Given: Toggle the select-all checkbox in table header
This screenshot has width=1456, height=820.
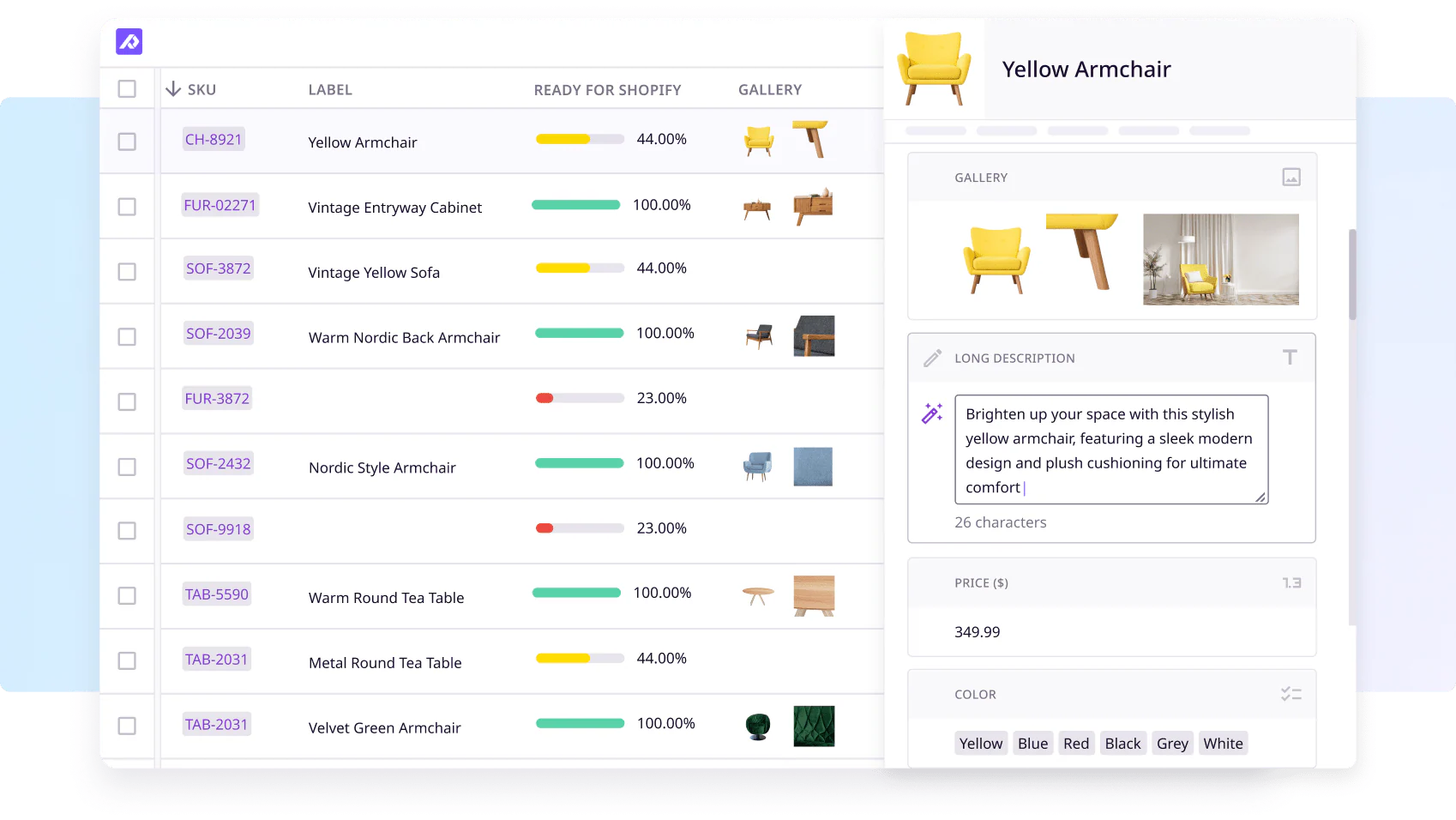Looking at the screenshot, I should [127, 89].
